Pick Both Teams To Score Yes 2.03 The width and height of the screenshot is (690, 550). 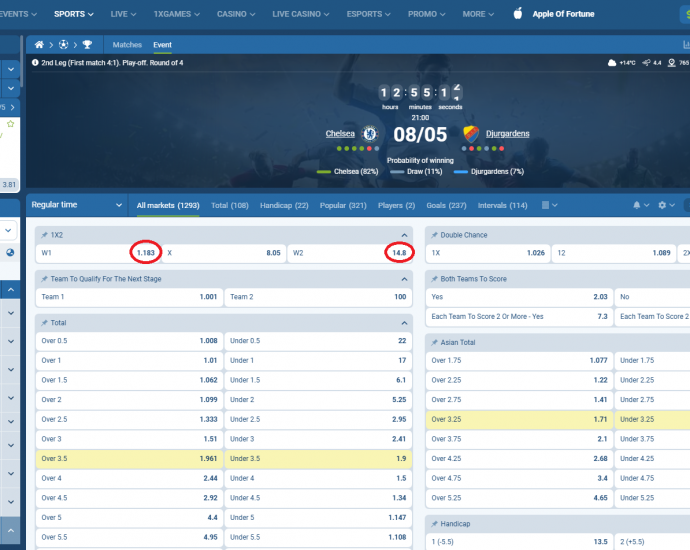pos(519,297)
